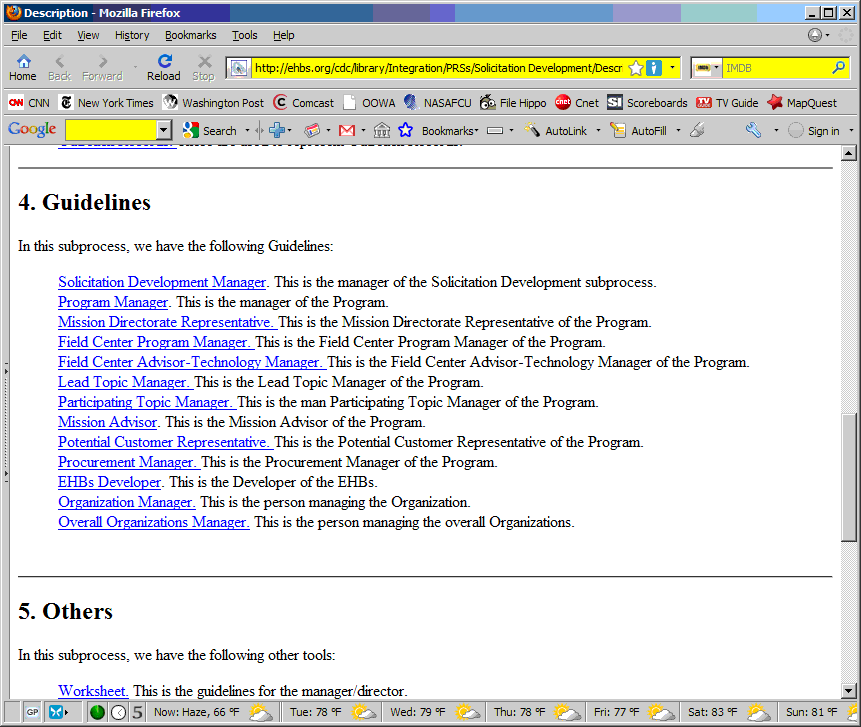
Task: Open the EHBs Developer link
Action: (x=110, y=482)
